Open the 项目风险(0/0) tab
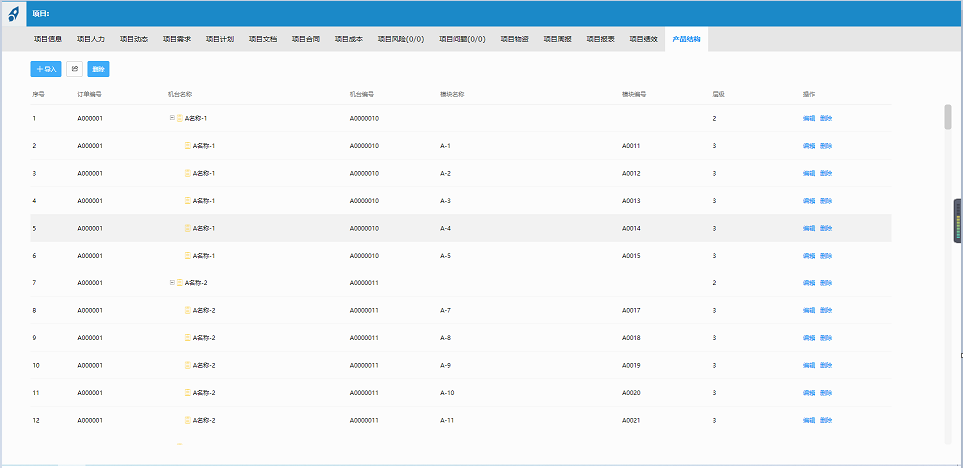963x468 pixels. pos(401,39)
